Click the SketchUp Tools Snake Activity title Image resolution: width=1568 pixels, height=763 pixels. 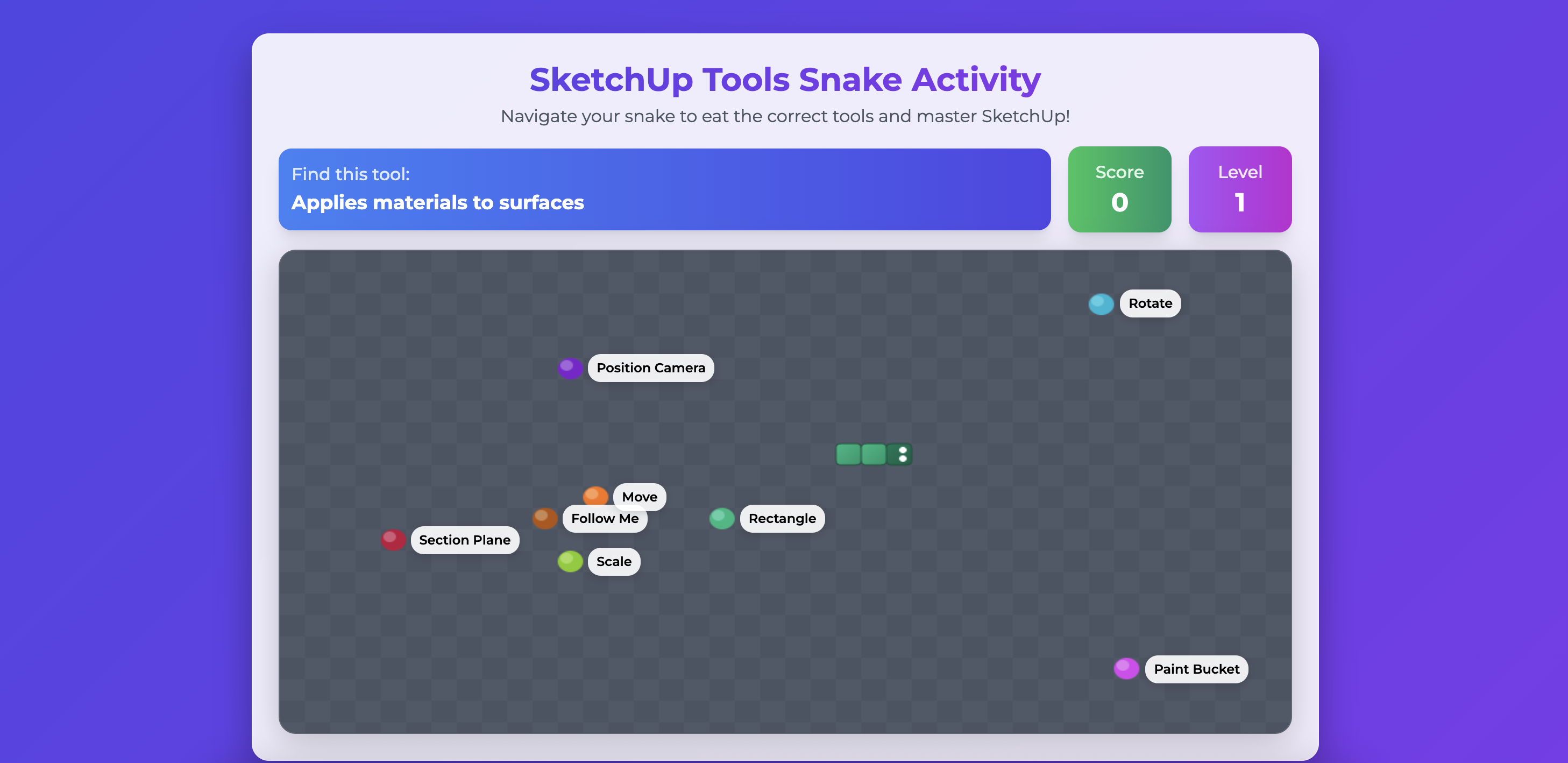point(785,80)
